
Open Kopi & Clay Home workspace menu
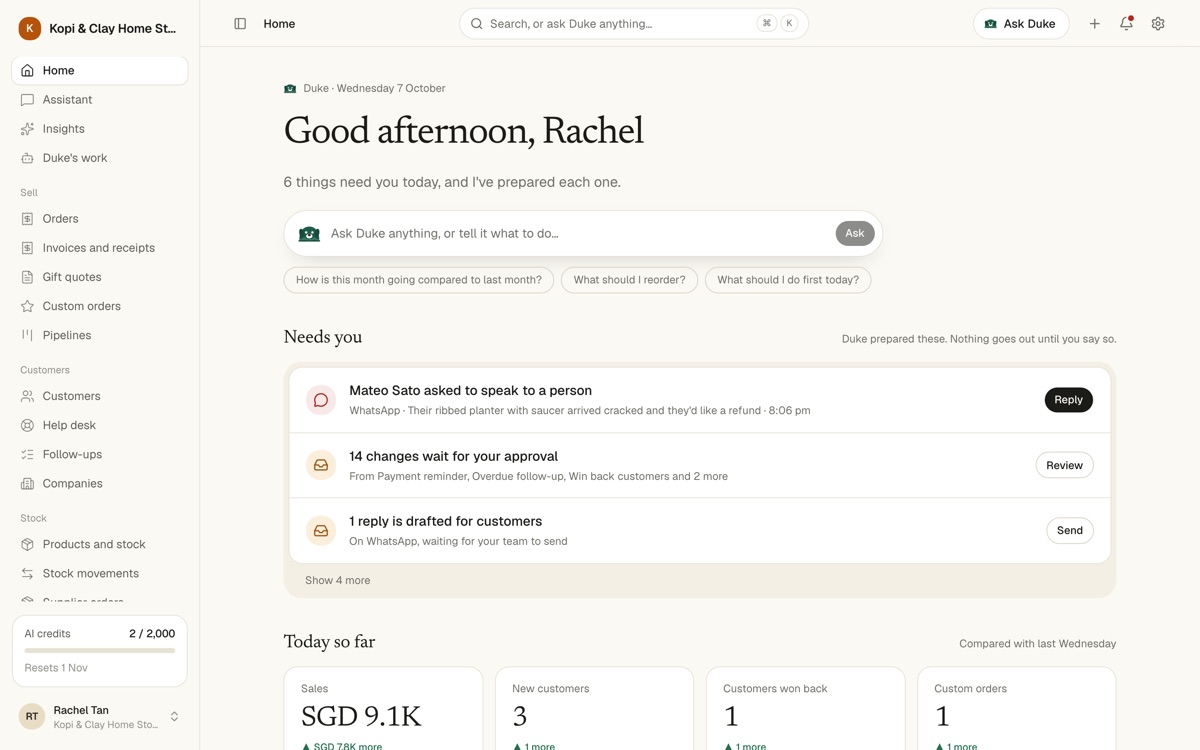click(100, 28)
